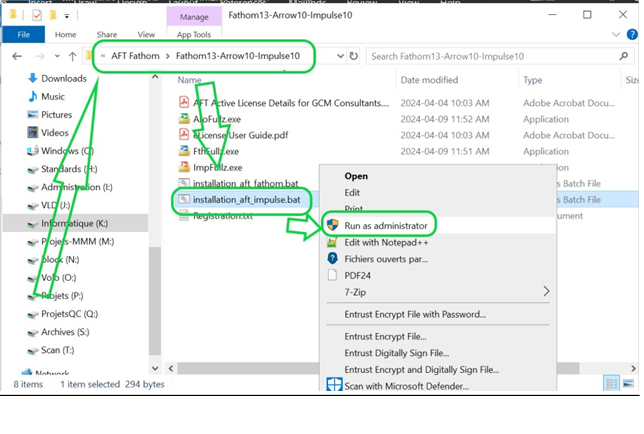Image resolution: width=644 pixels, height=434 pixels.
Task: Select the Windows (C:) drive
Action: [60, 151]
